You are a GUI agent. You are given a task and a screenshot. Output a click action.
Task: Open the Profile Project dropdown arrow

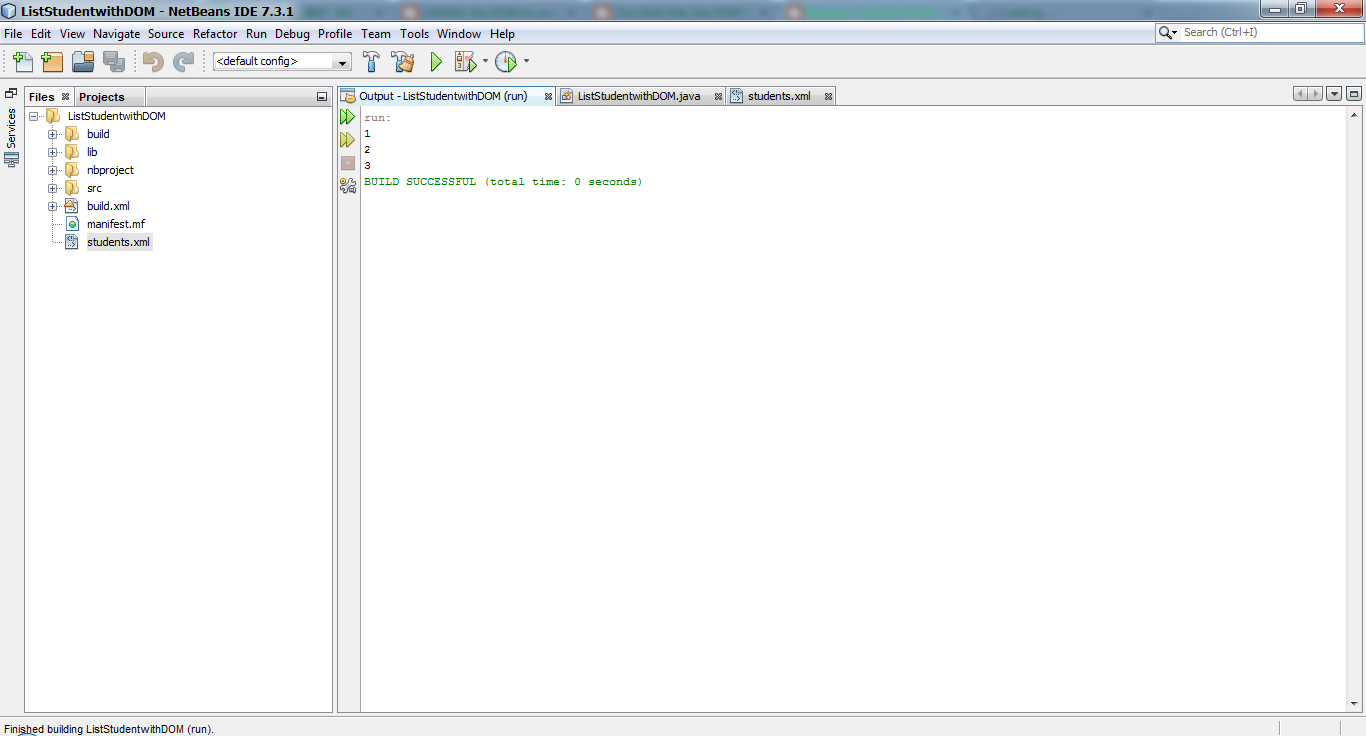pyautogui.click(x=526, y=61)
